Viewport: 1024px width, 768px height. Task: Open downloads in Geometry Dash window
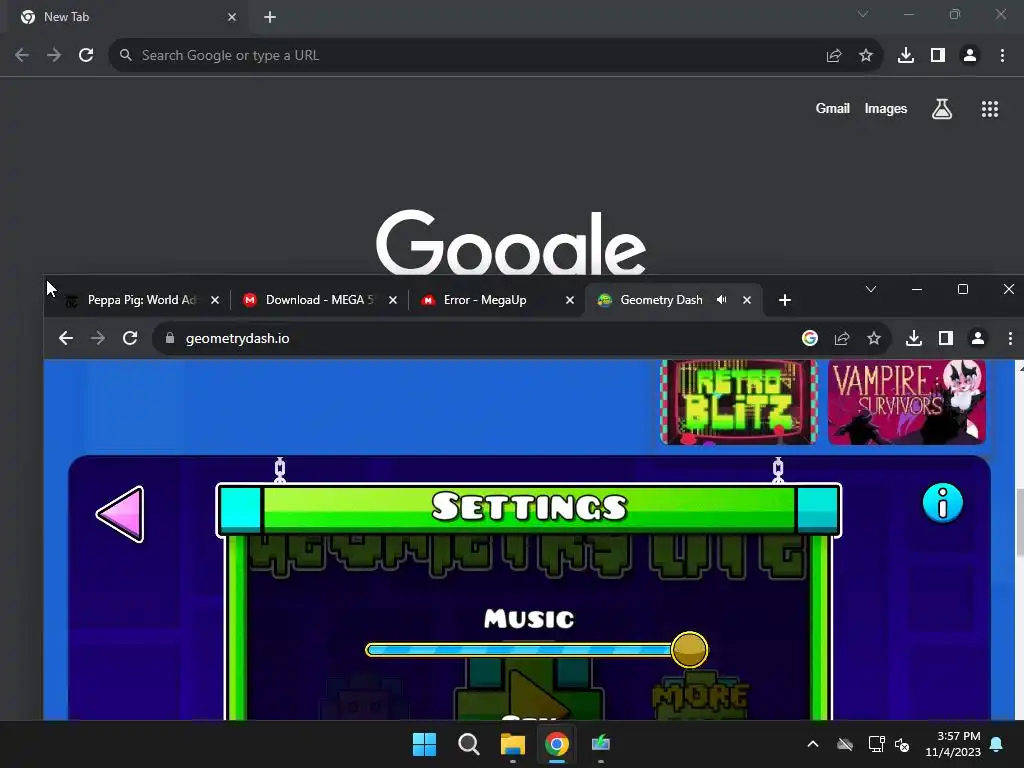(914, 338)
